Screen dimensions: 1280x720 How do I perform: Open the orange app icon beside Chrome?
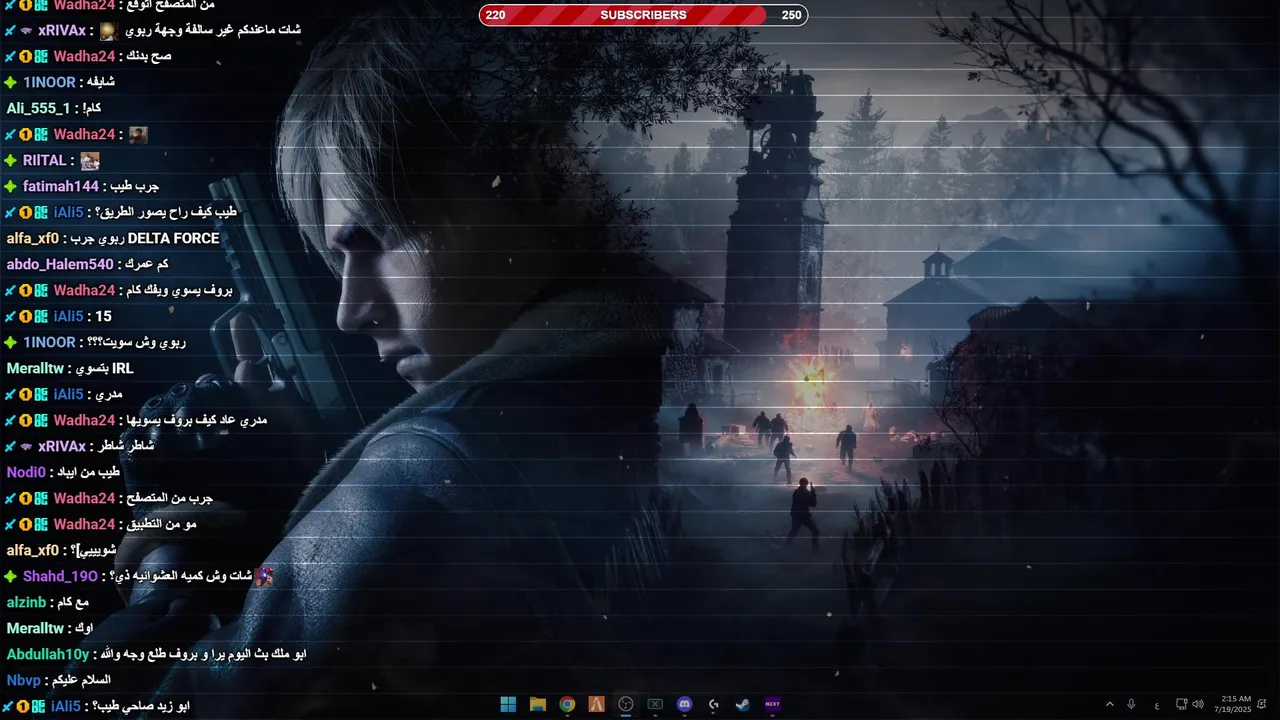[x=596, y=704]
